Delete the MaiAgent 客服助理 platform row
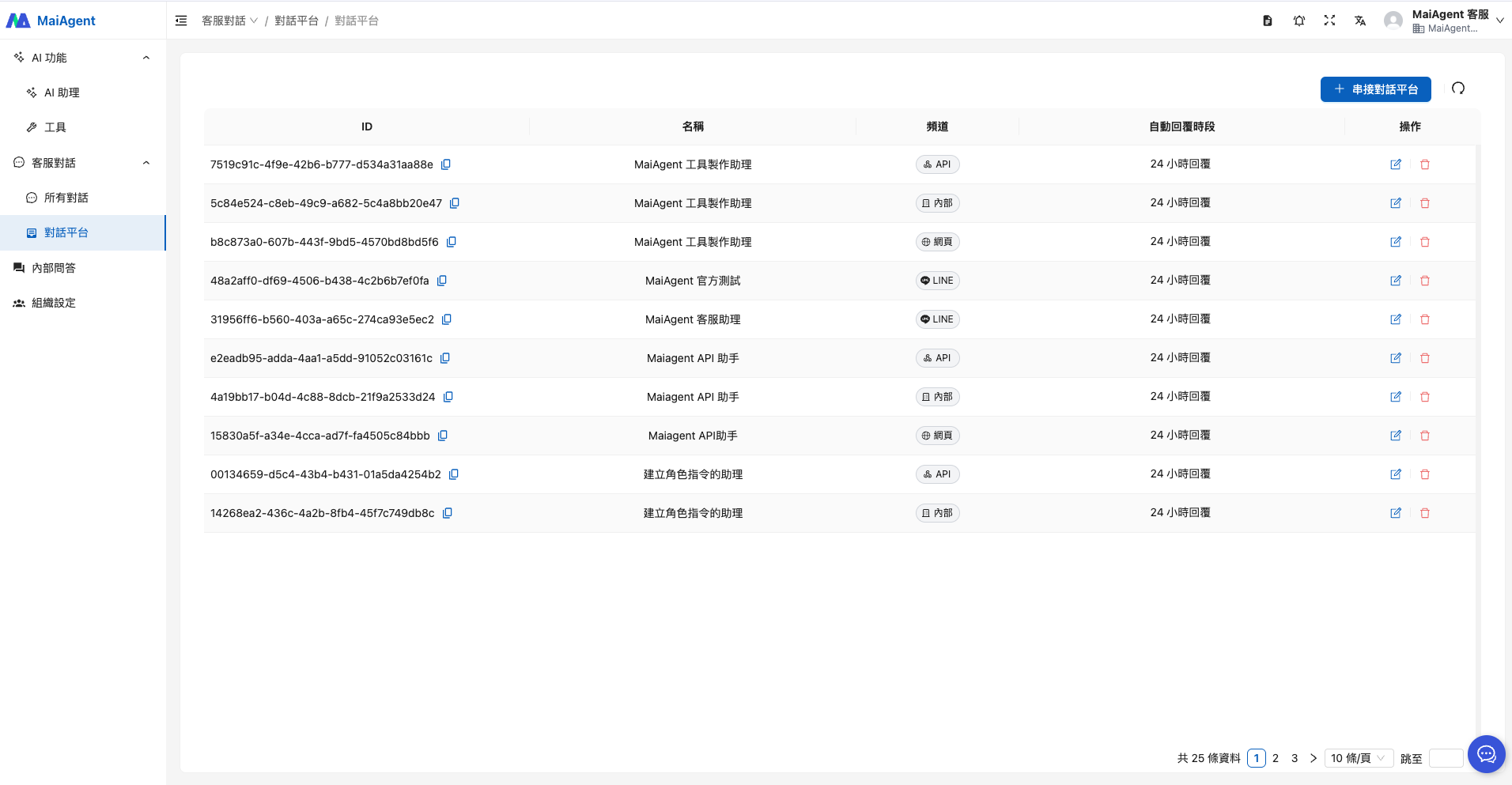 point(1425,319)
